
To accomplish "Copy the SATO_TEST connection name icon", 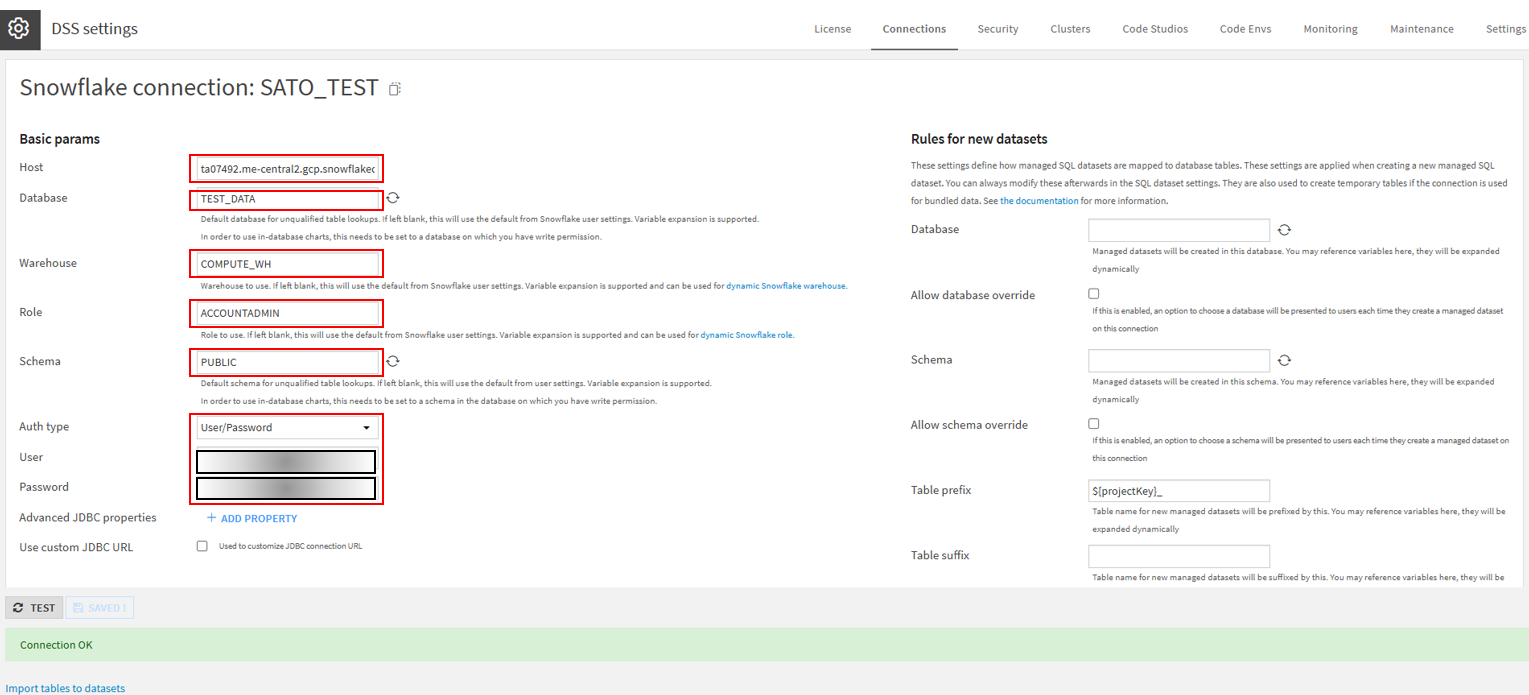I will 395,89.
